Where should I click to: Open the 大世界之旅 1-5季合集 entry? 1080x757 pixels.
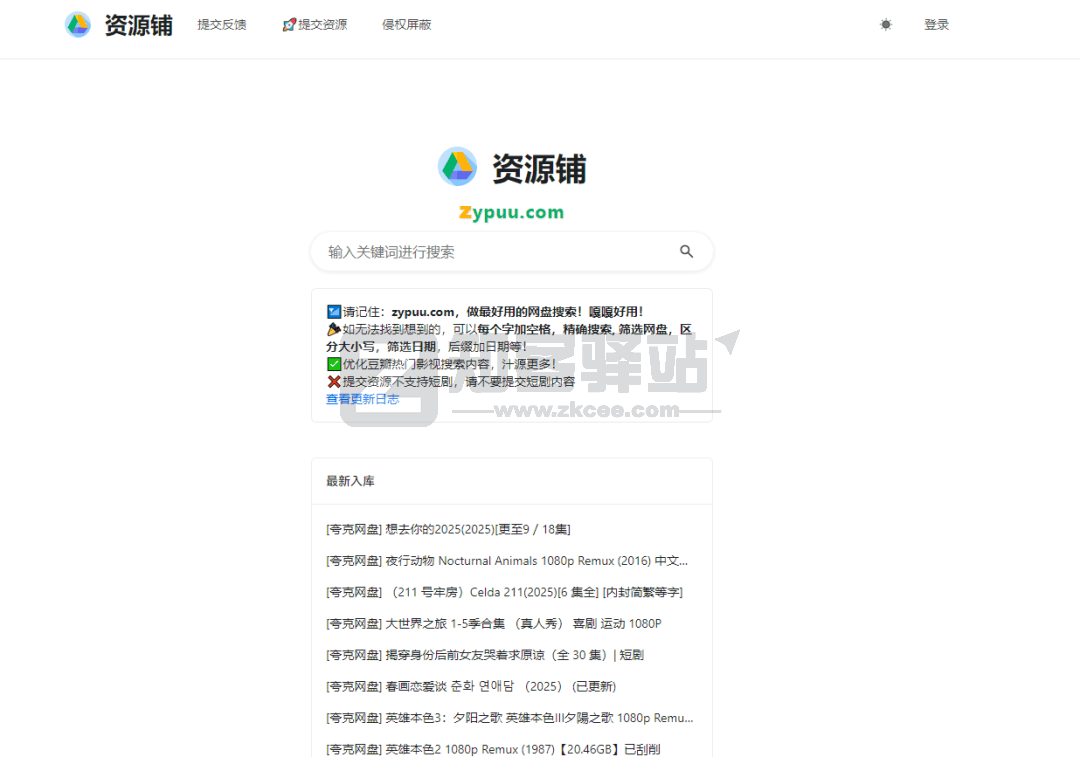click(485, 623)
